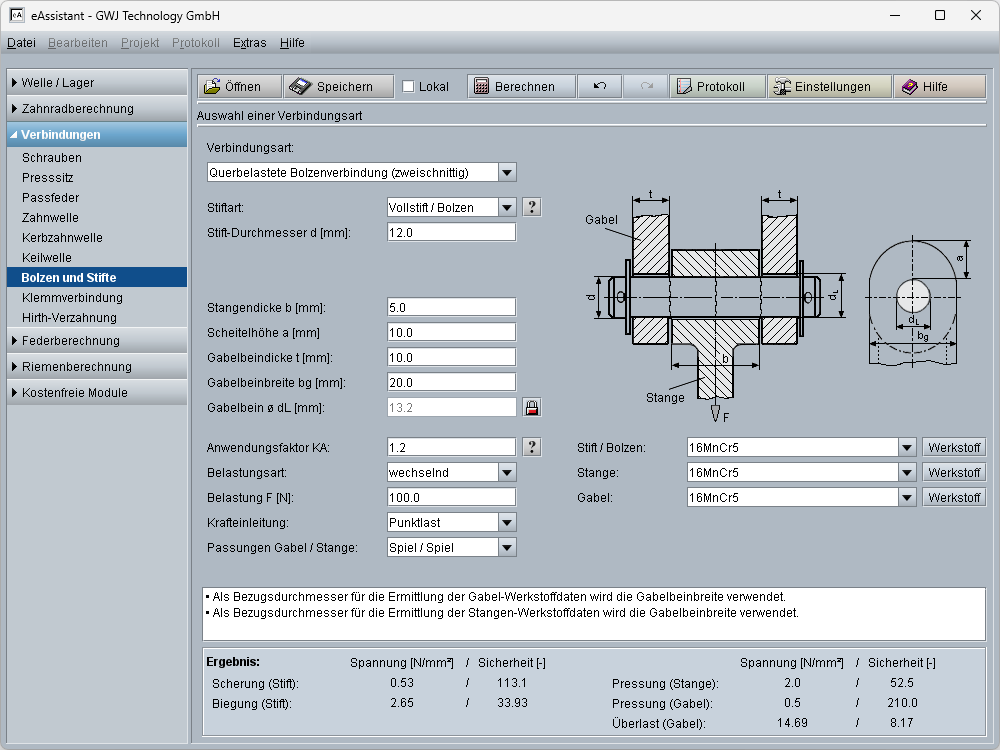This screenshot has width=1000, height=750.
Task: Unlock the Gabelbein ø dL padlock
Action: [x=532, y=407]
